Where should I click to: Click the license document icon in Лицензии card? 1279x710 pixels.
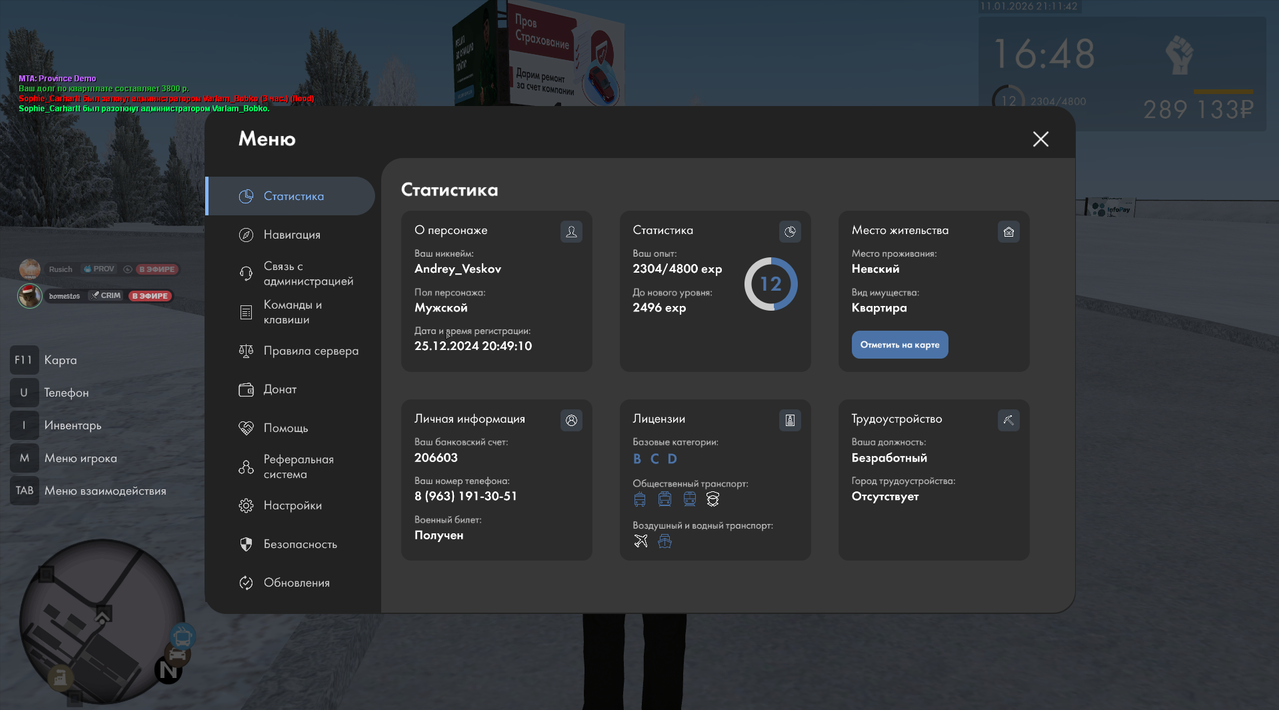[x=790, y=420]
